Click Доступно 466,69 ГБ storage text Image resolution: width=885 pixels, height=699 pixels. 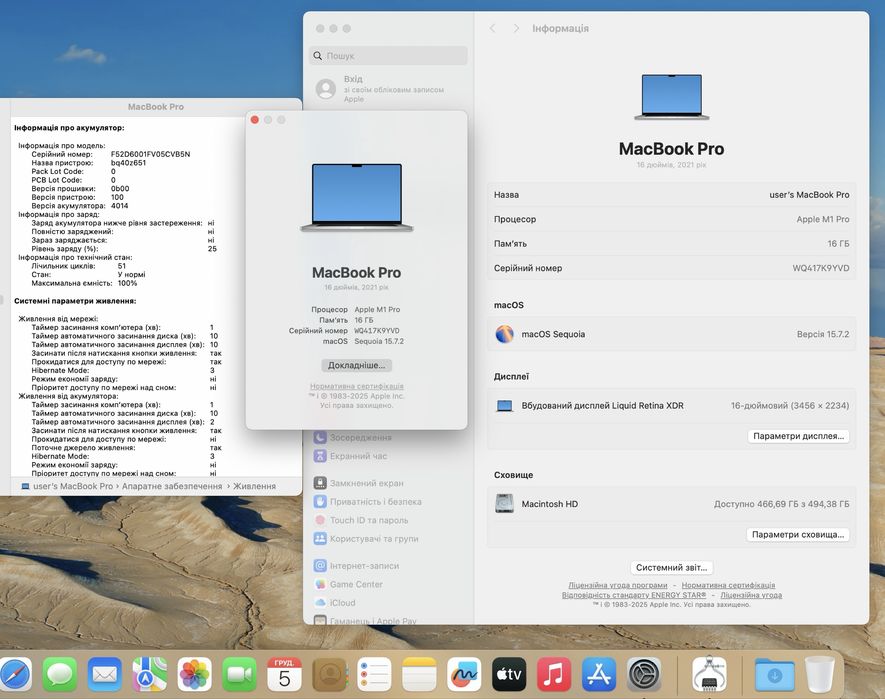click(781, 504)
